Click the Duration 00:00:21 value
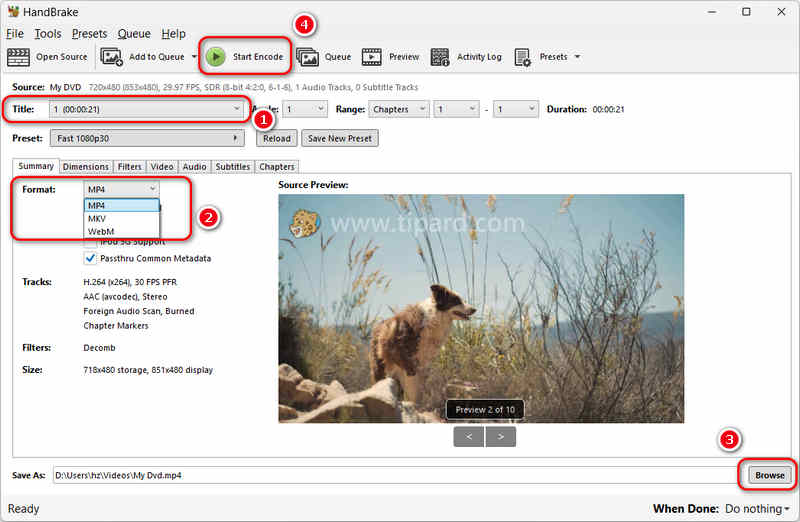800x522 pixels. (x=608, y=109)
